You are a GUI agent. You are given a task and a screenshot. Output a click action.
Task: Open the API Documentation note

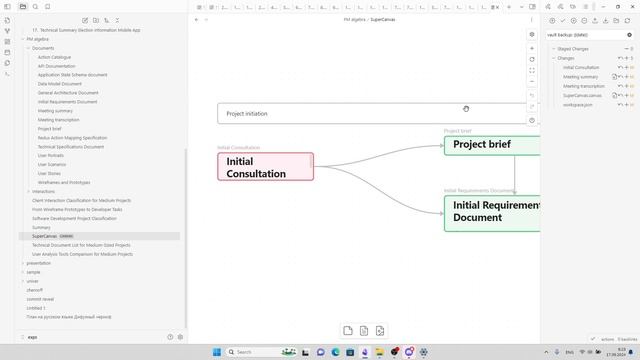[56, 66]
